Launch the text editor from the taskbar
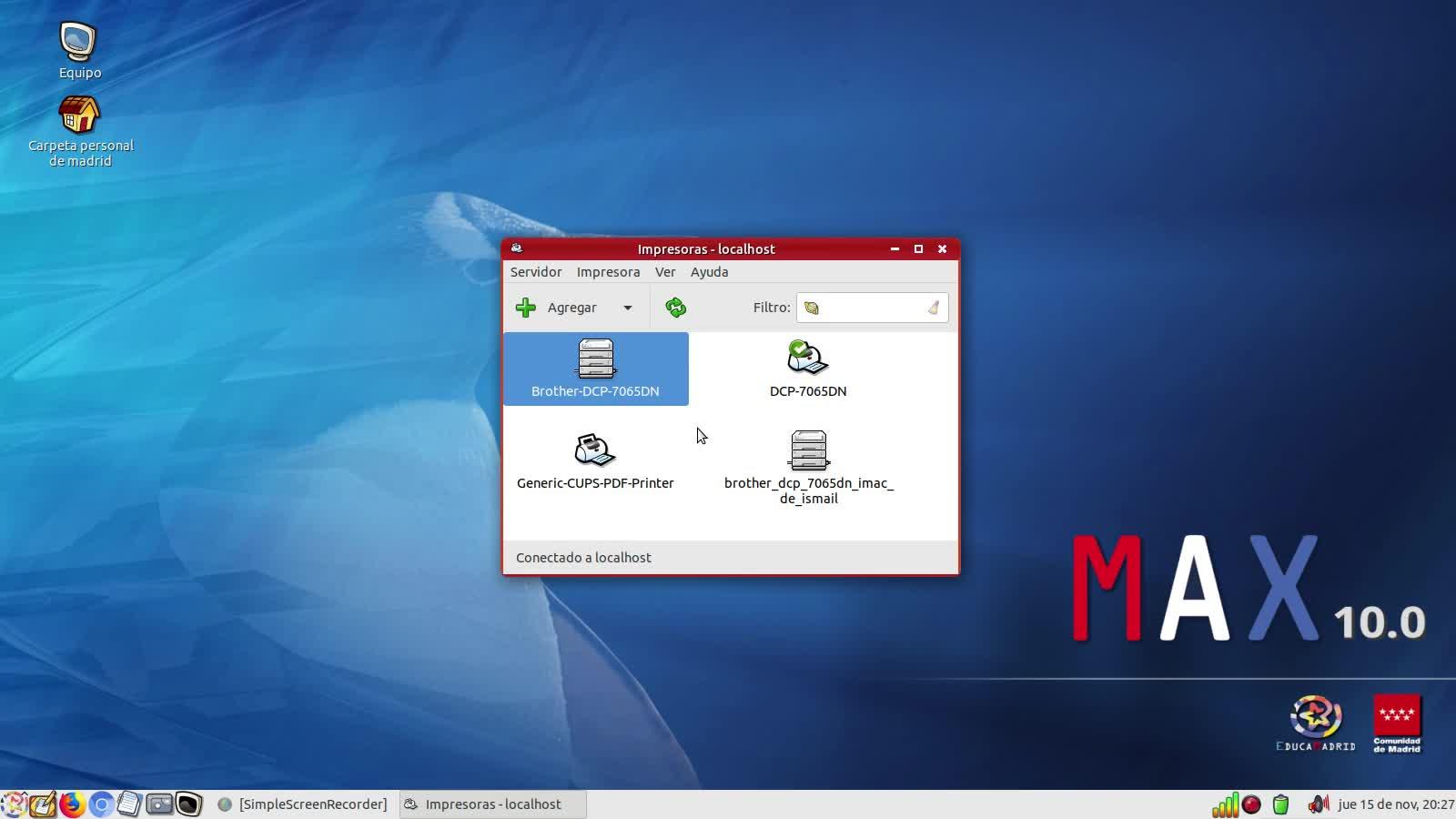Image resolution: width=1456 pixels, height=819 pixels. 43,804
